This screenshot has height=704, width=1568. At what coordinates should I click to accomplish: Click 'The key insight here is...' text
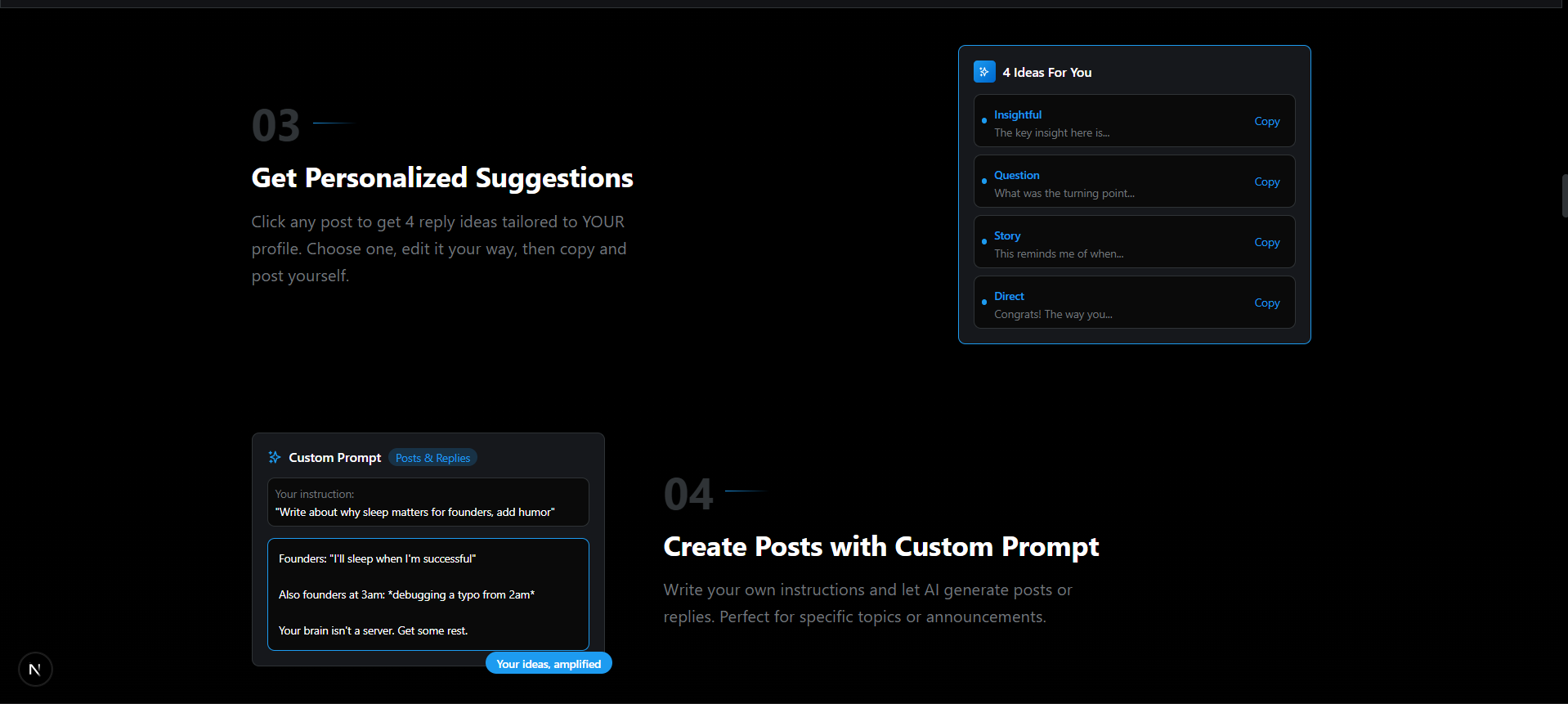pyautogui.click(x=1052, y=132)
